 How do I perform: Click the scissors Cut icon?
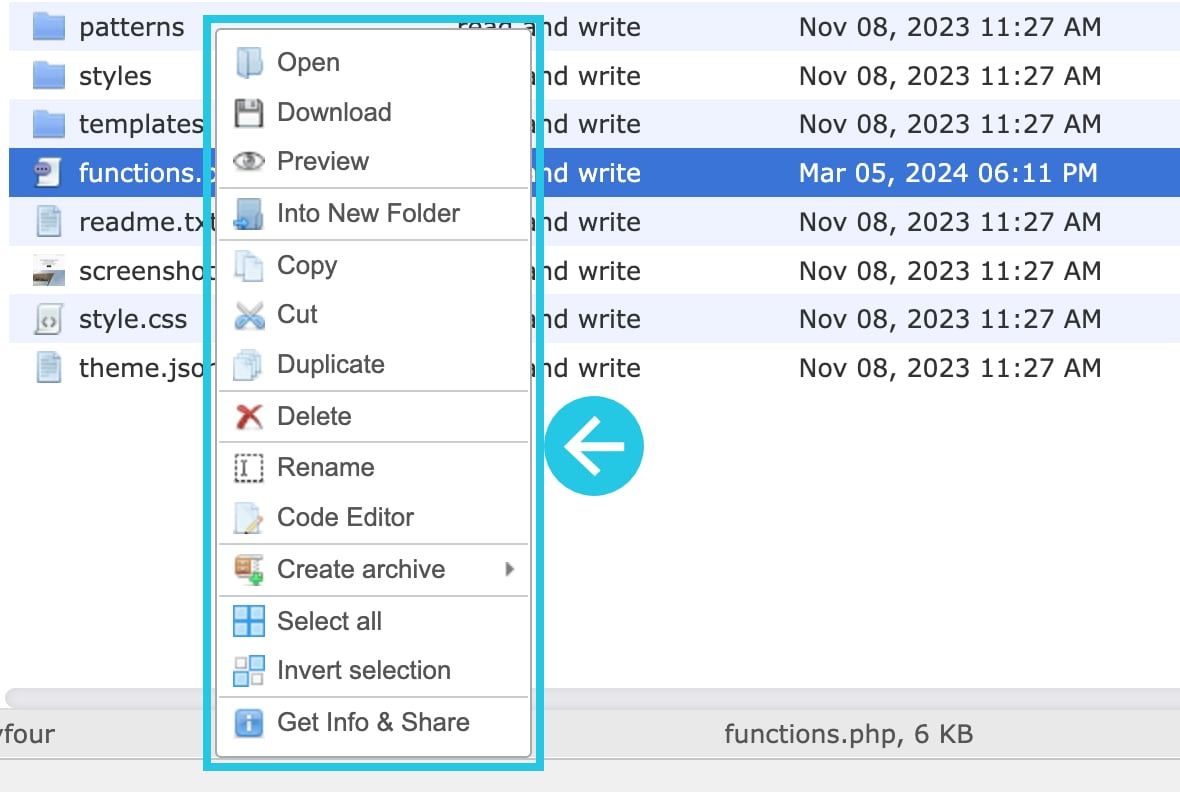pyautogui.click(x=248, y=315)
